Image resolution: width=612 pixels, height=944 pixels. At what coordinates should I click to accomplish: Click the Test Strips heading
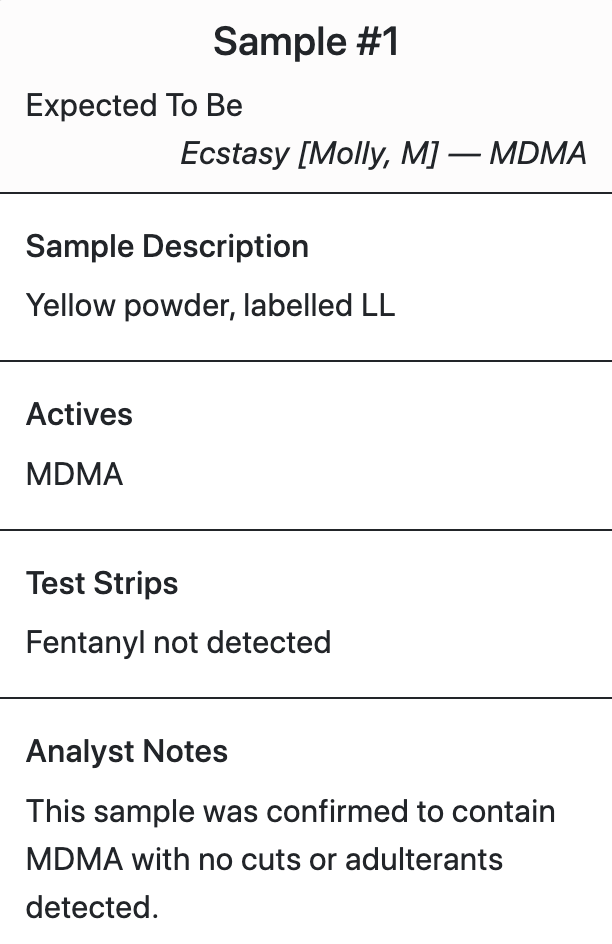tap(102, 583)
